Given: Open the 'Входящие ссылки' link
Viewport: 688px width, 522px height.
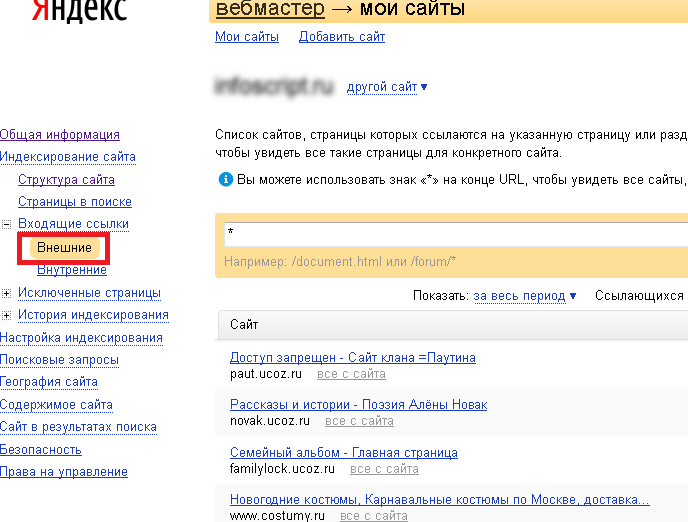Looking at the screenshot, I should pos(73,224).
